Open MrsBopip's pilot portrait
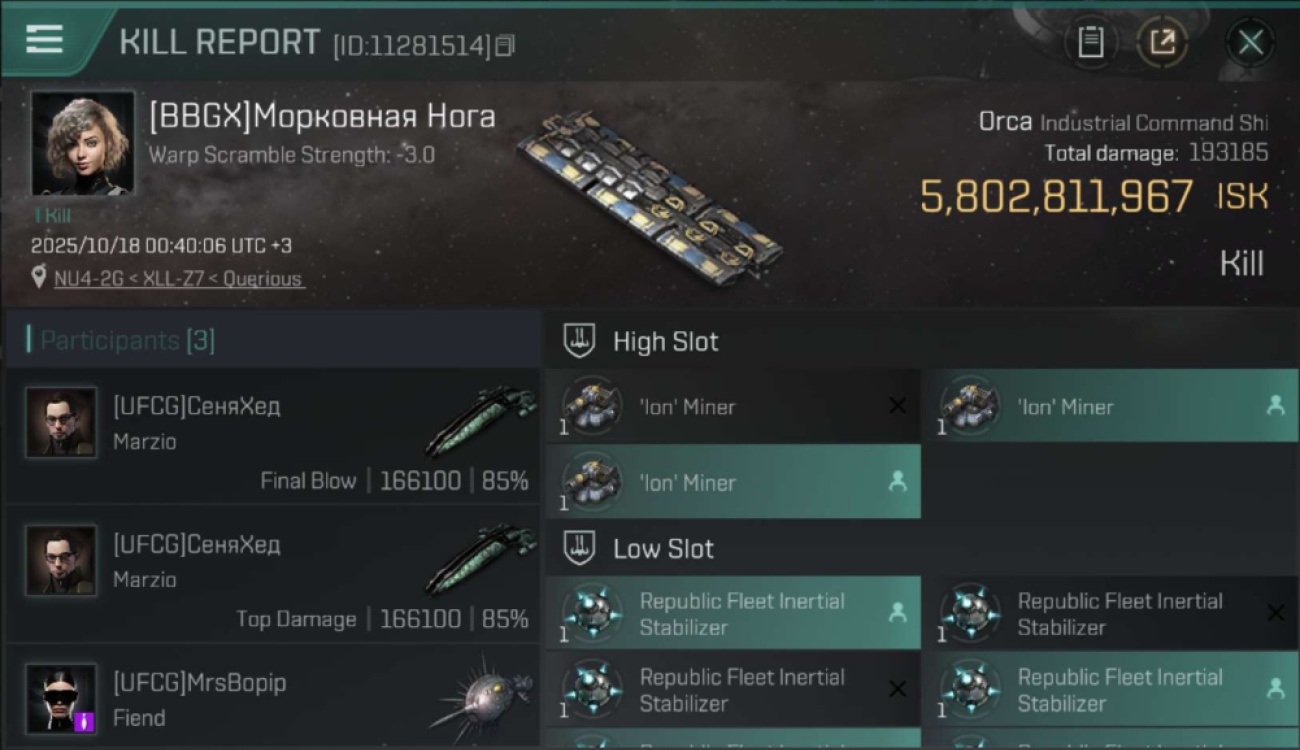This screenshot has width=1300, height=750. (61, 698)
